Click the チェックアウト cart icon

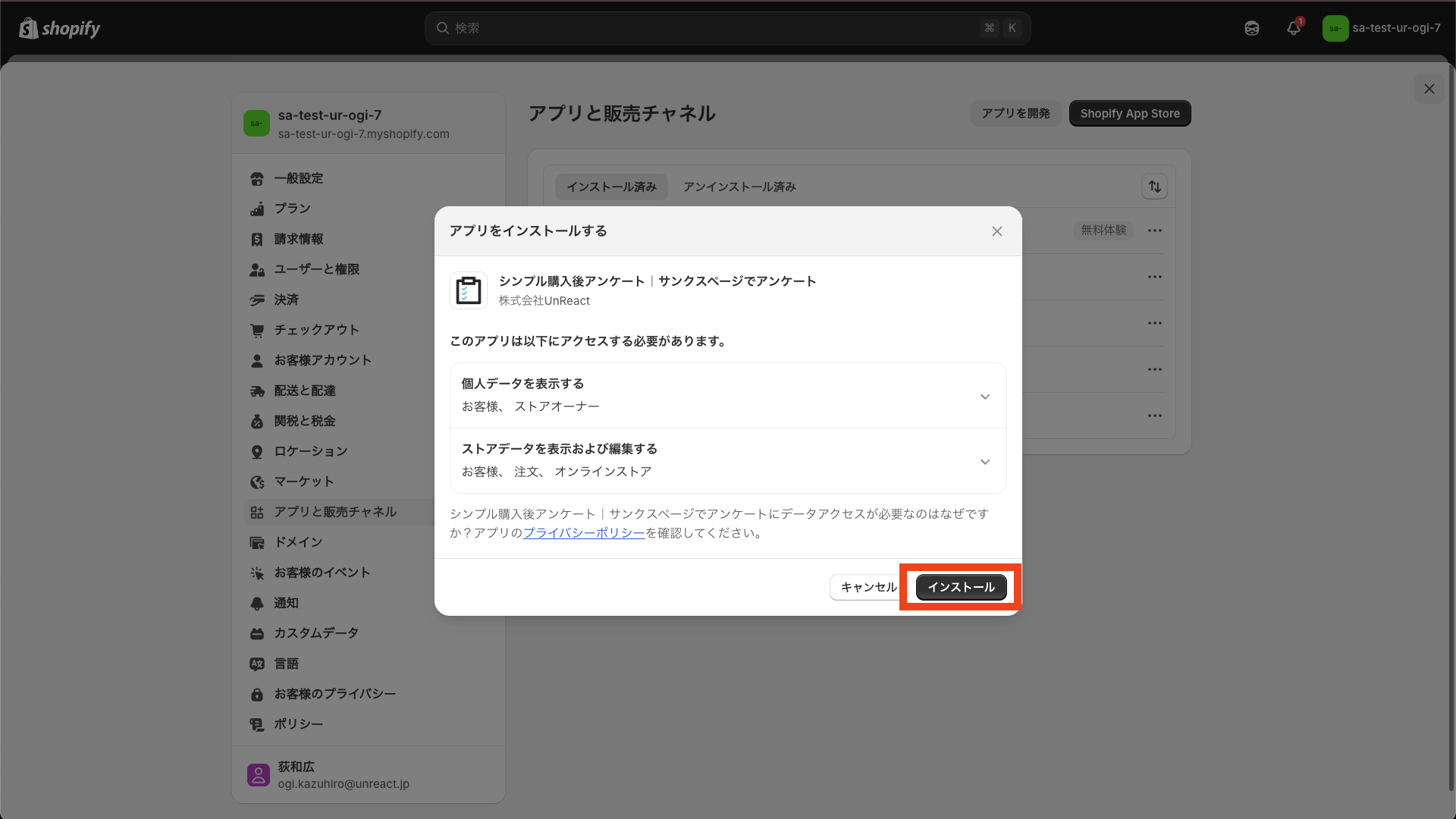pos(258,330)
